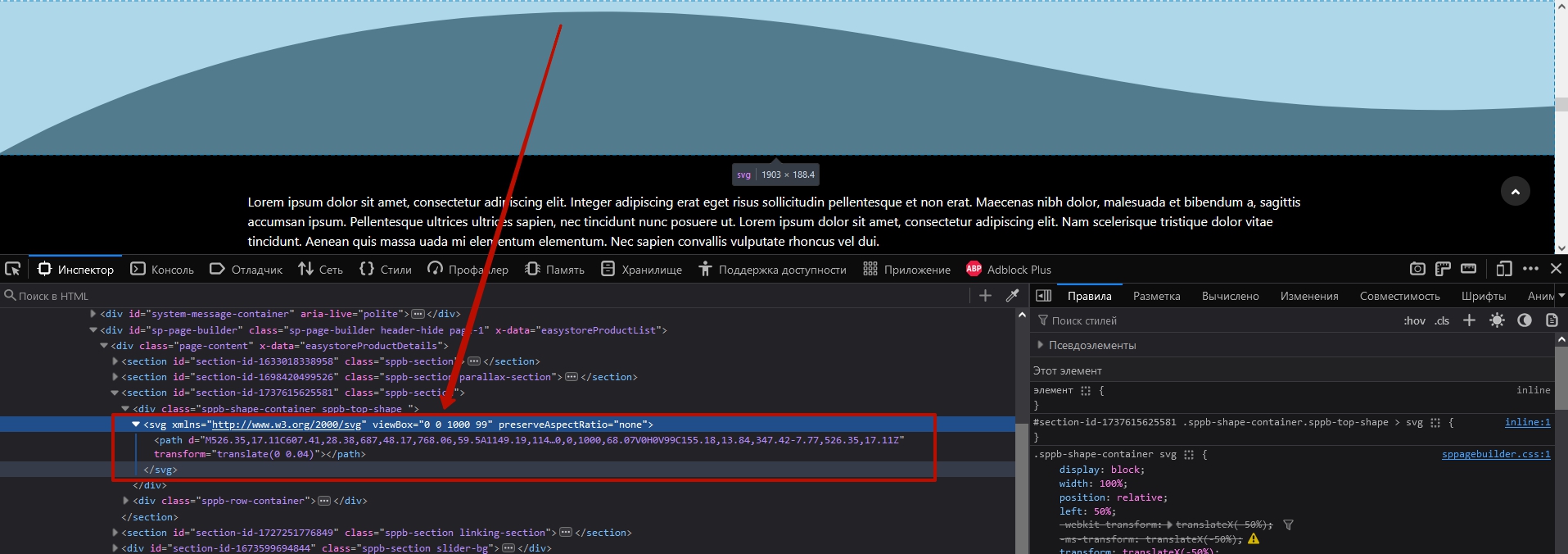Collapse the selected svg node

(136, 425)
